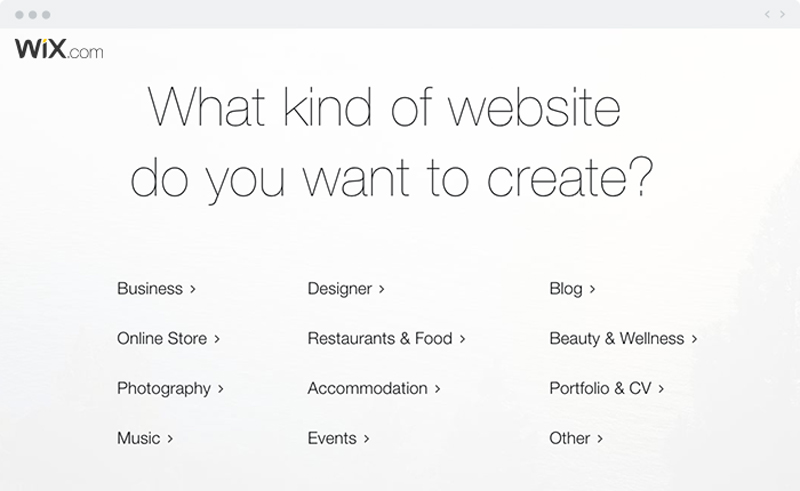Click the arrow beside Designer
The image size is (800, 491).
[381, 289]
